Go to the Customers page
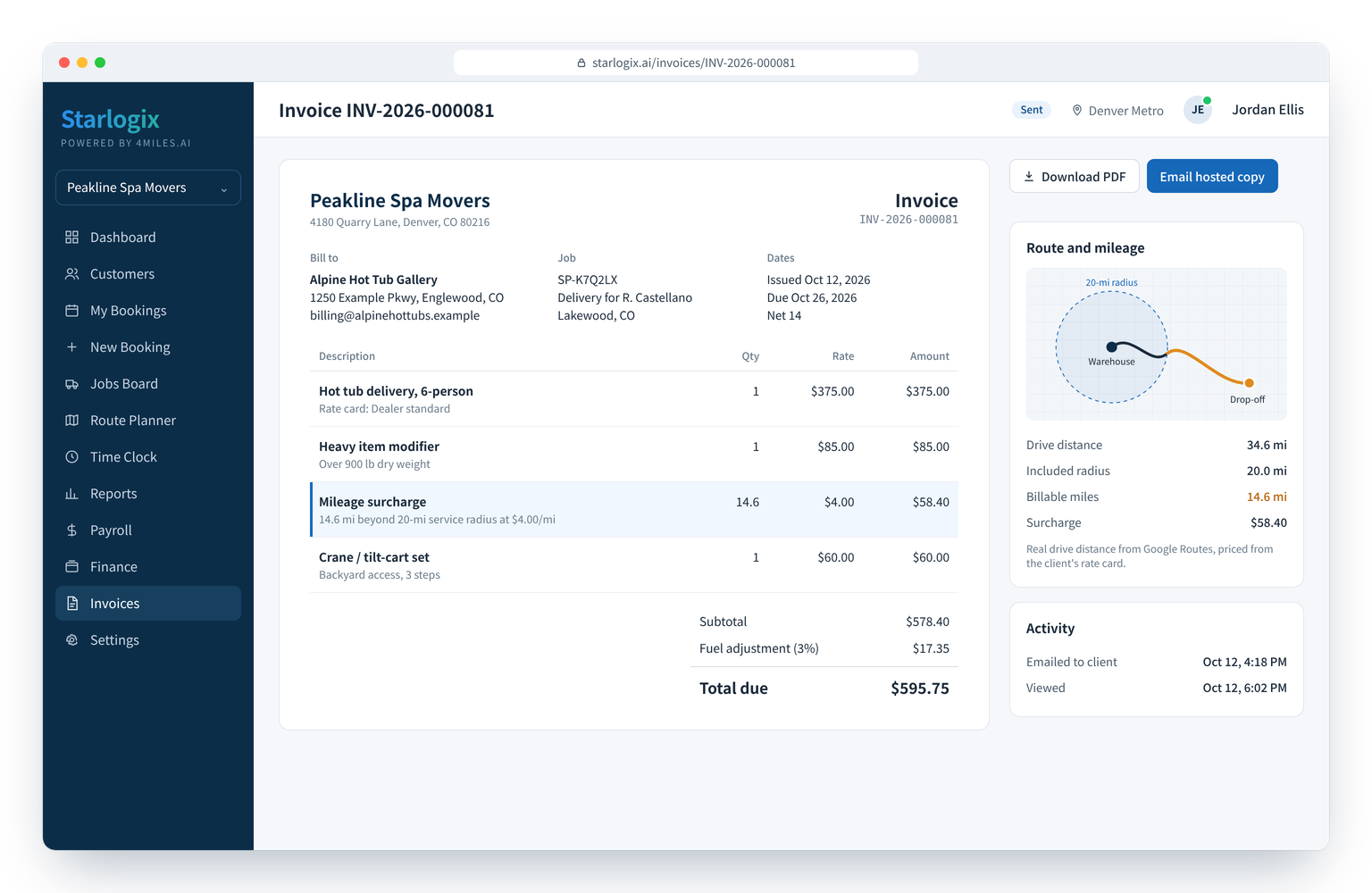Image resolution: width=1372 pixels, height=893 pixels. 148,274
